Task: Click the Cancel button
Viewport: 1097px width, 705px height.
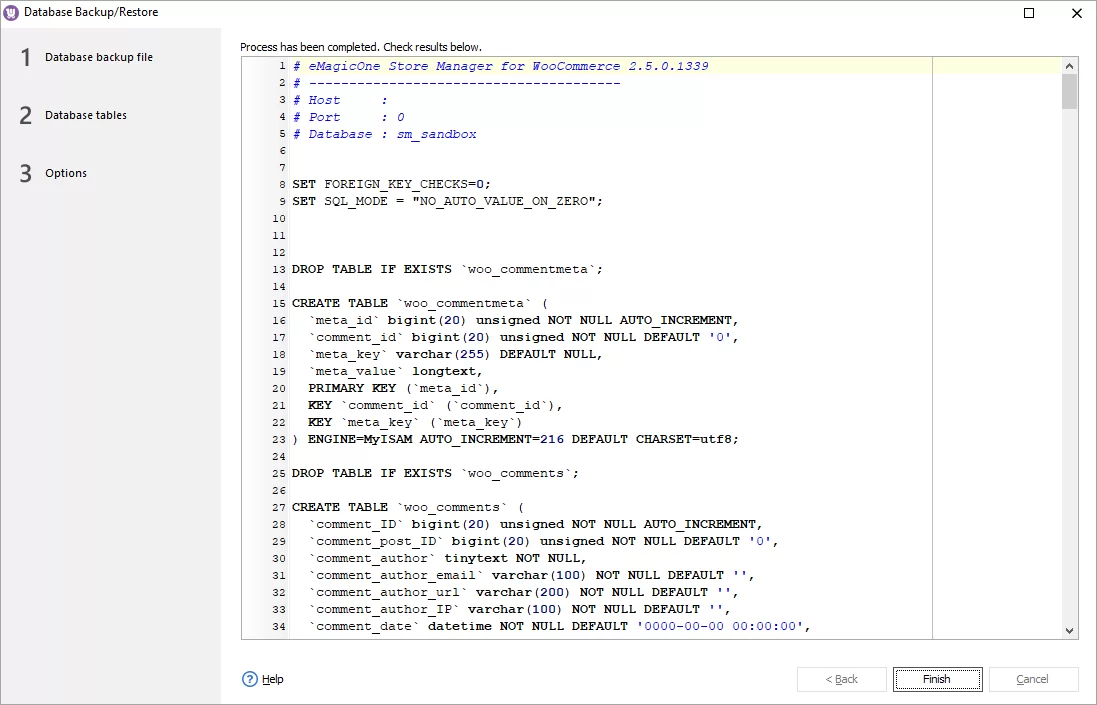Action: tap(1033, 679)
